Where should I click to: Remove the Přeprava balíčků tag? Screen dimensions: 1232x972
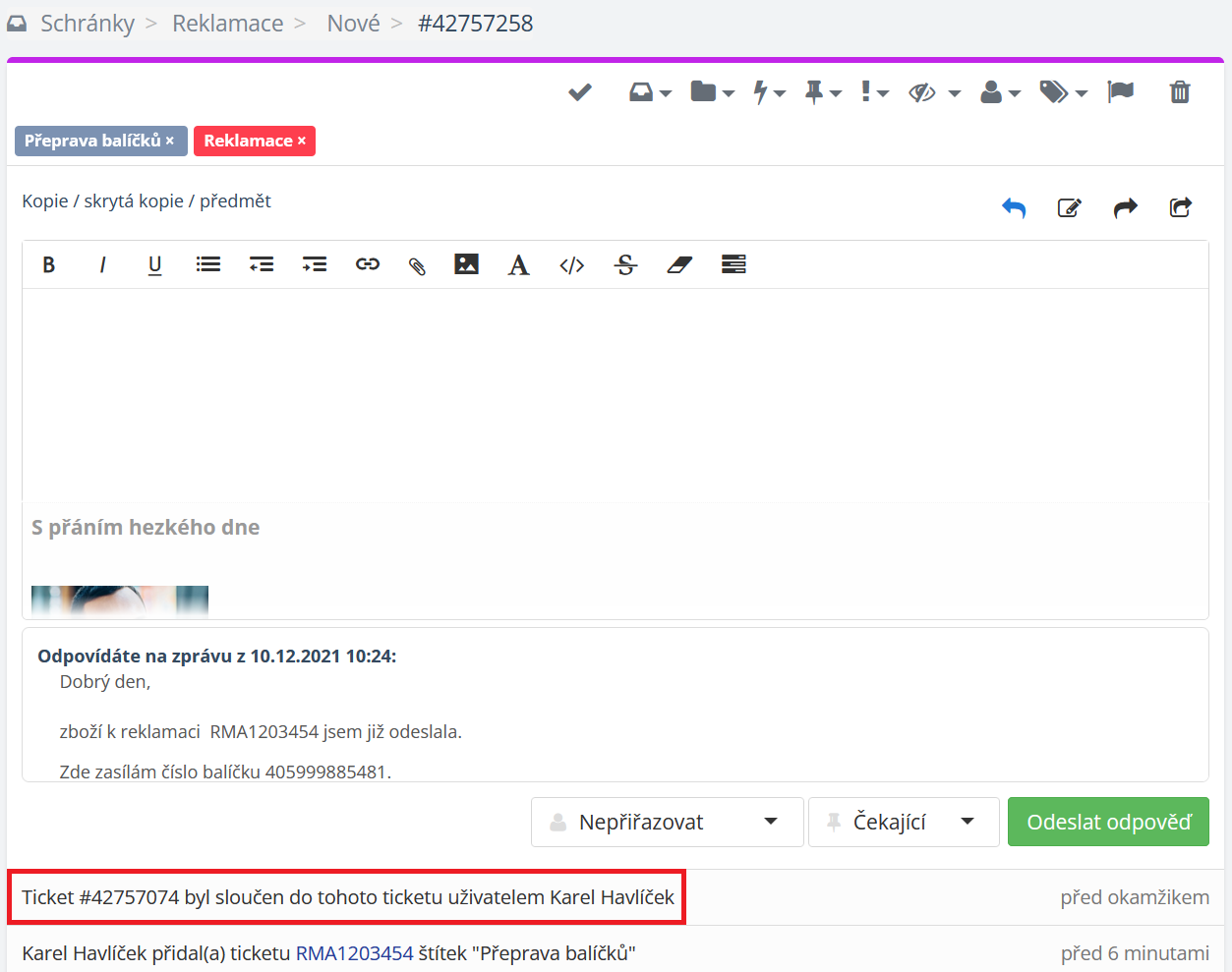[170, 141]
